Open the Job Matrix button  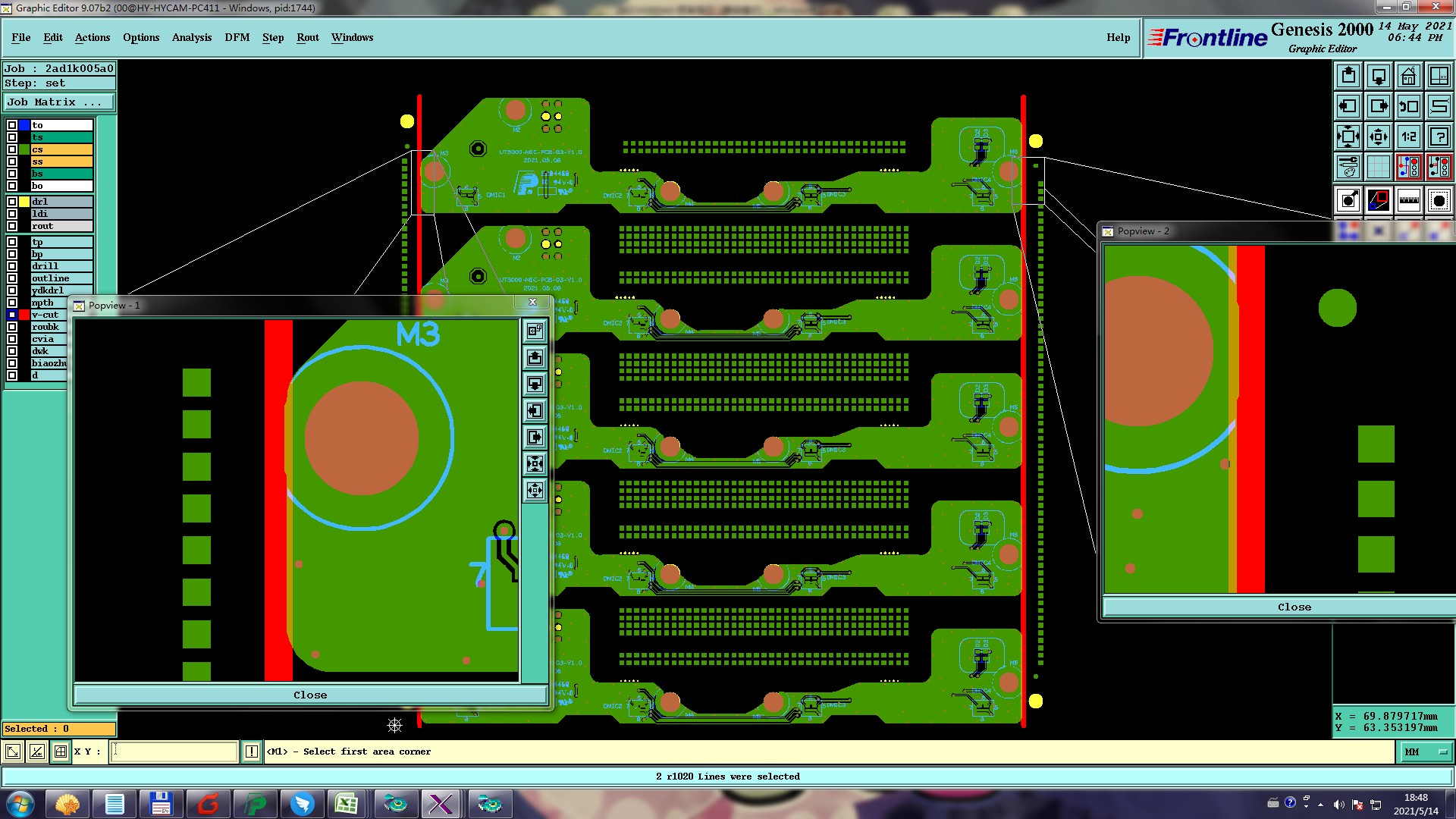point(59,102)
